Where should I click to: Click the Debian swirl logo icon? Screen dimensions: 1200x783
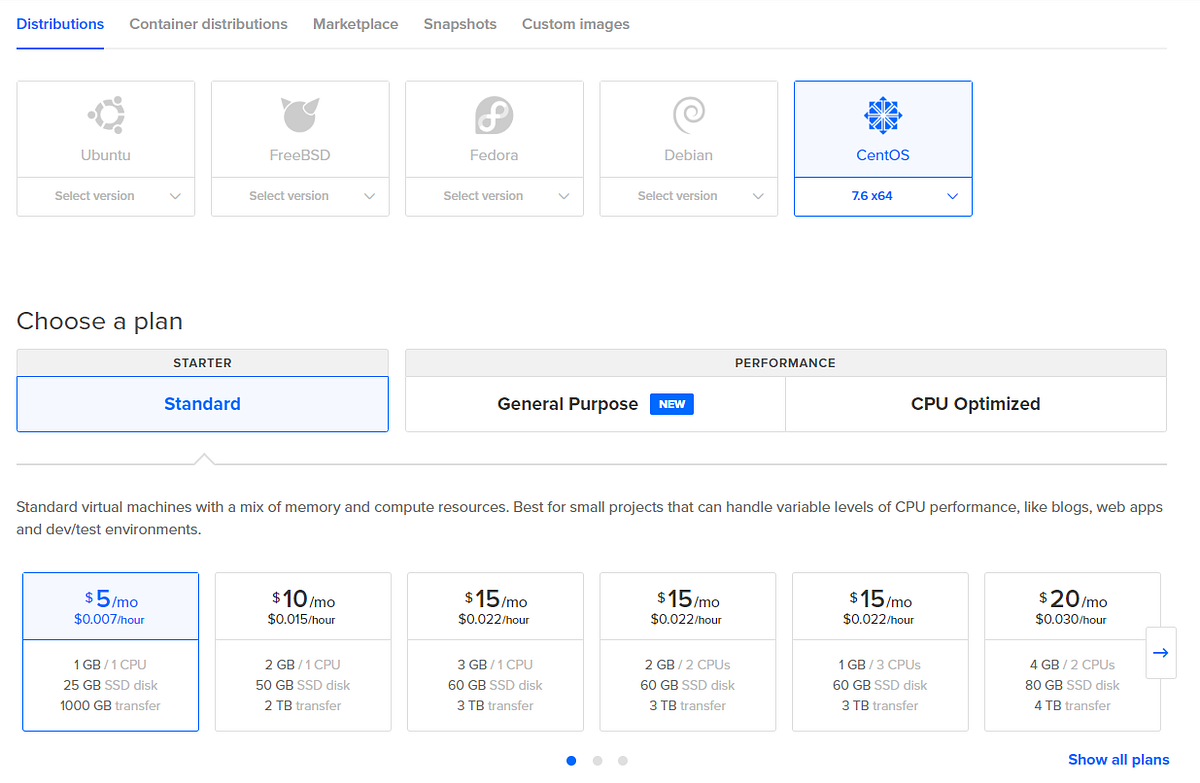[688, 116]
